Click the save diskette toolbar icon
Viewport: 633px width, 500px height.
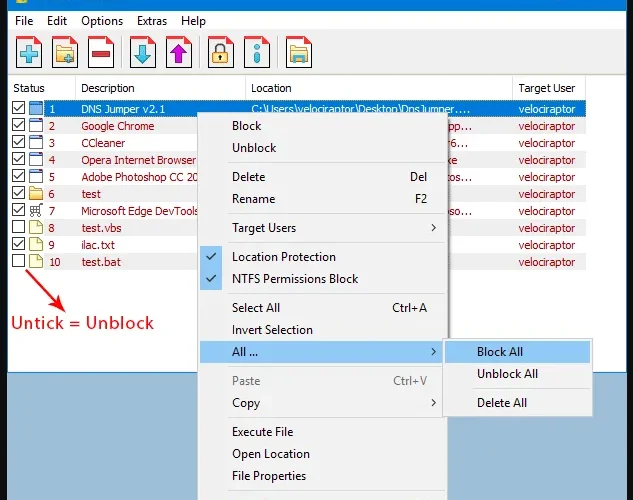click(x=299, y=52)
